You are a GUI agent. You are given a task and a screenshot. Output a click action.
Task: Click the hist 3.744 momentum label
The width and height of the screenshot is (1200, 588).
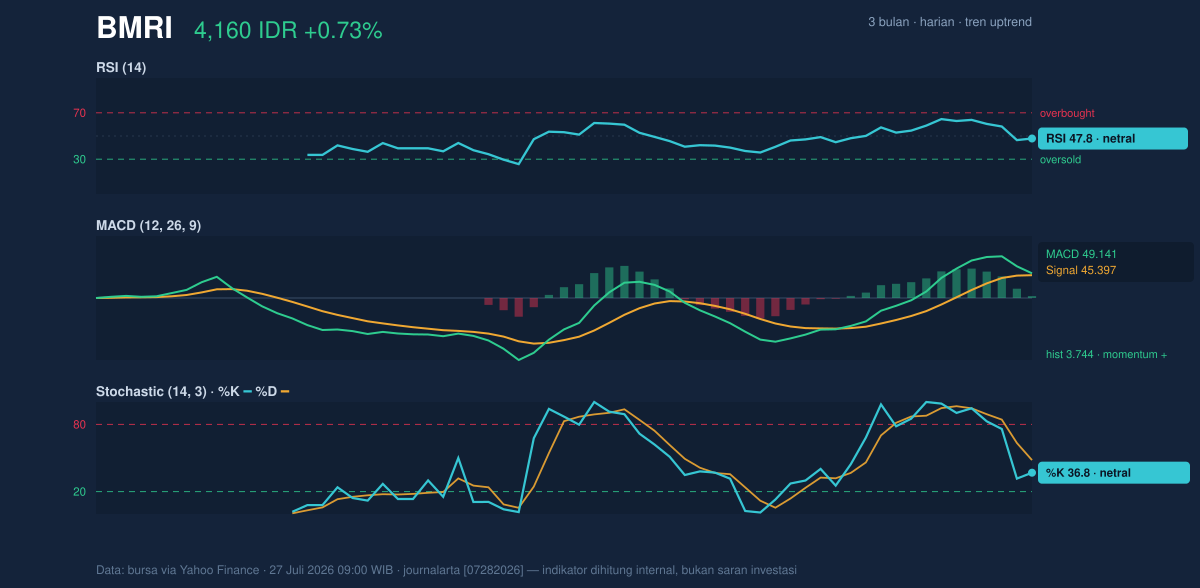tap(1106, 354)
